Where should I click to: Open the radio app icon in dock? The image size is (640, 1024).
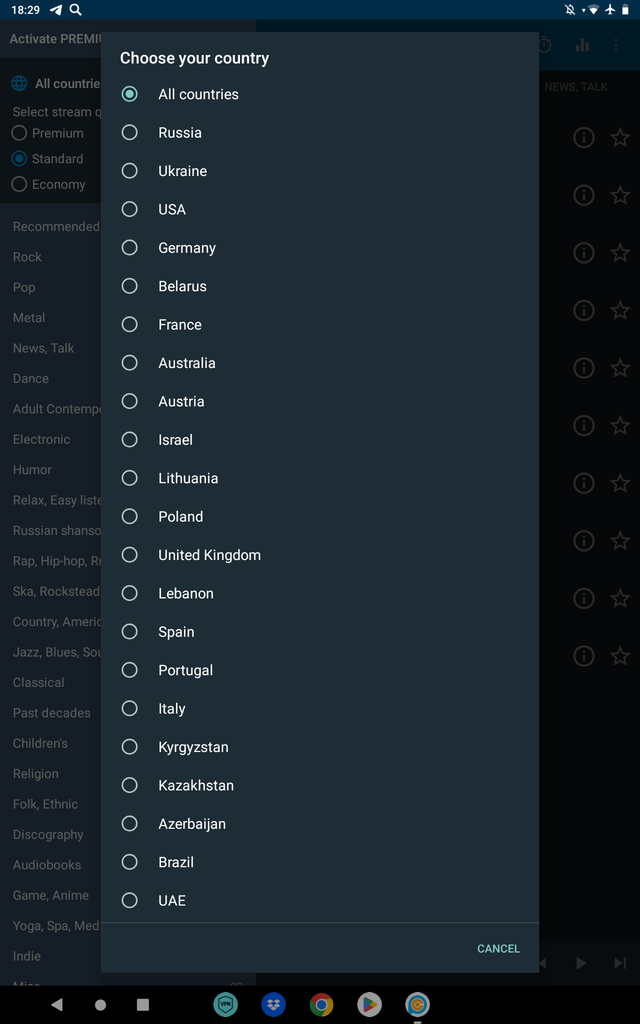click(417, 1004)
